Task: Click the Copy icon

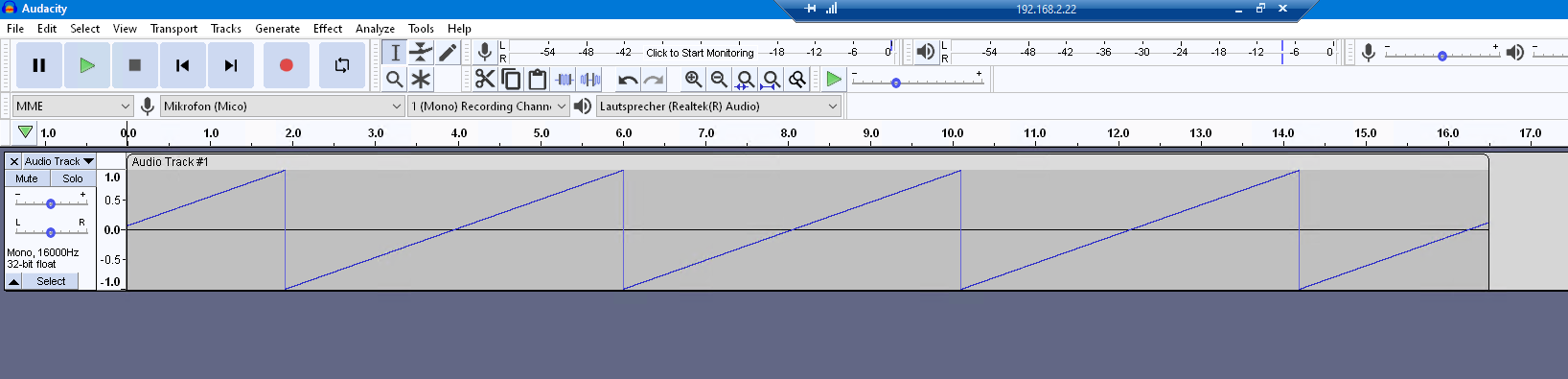Action: click(x=511, y=79)
